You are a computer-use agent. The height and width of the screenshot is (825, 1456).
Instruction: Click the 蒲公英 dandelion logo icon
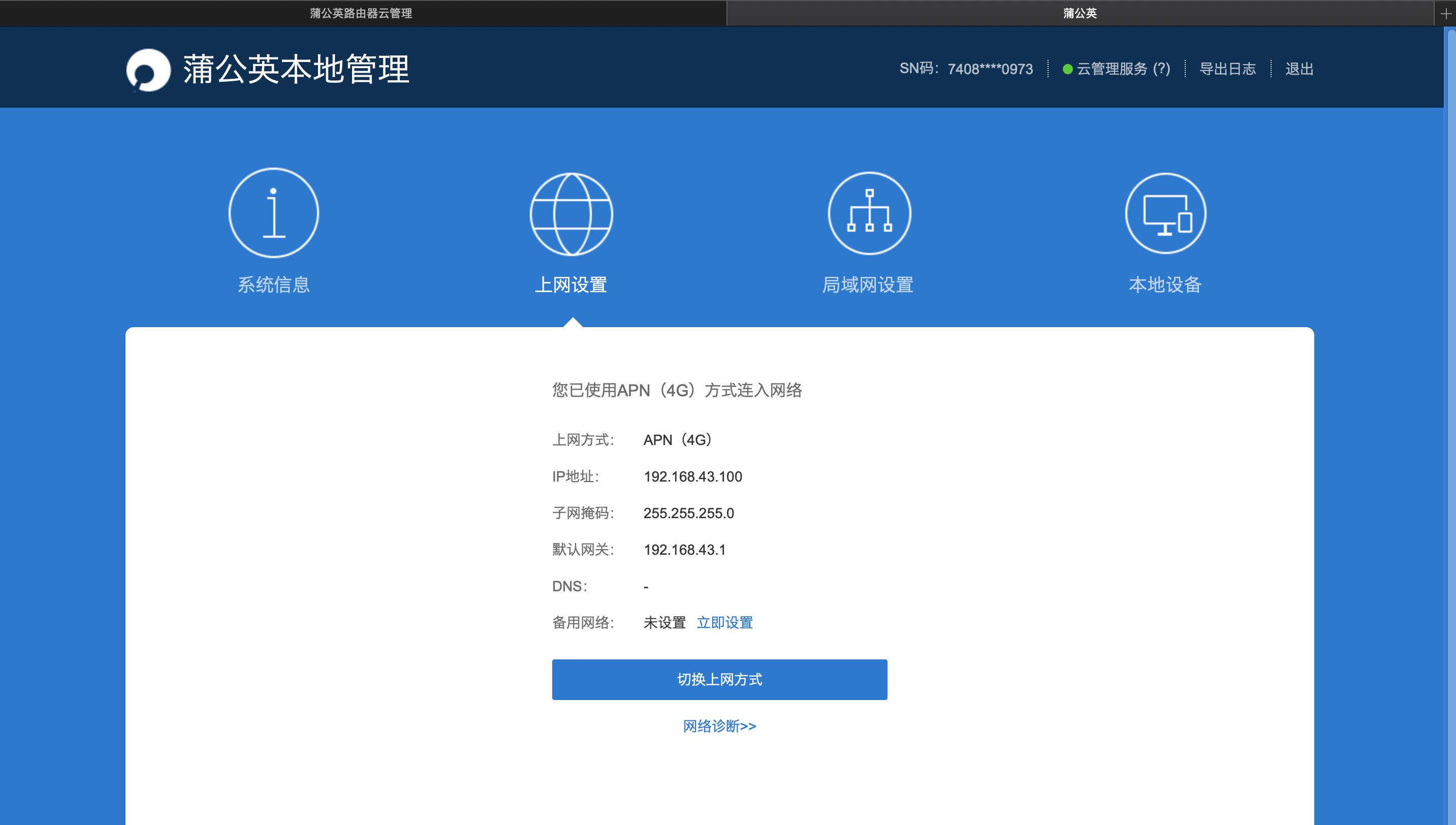[x=149, y=68]
